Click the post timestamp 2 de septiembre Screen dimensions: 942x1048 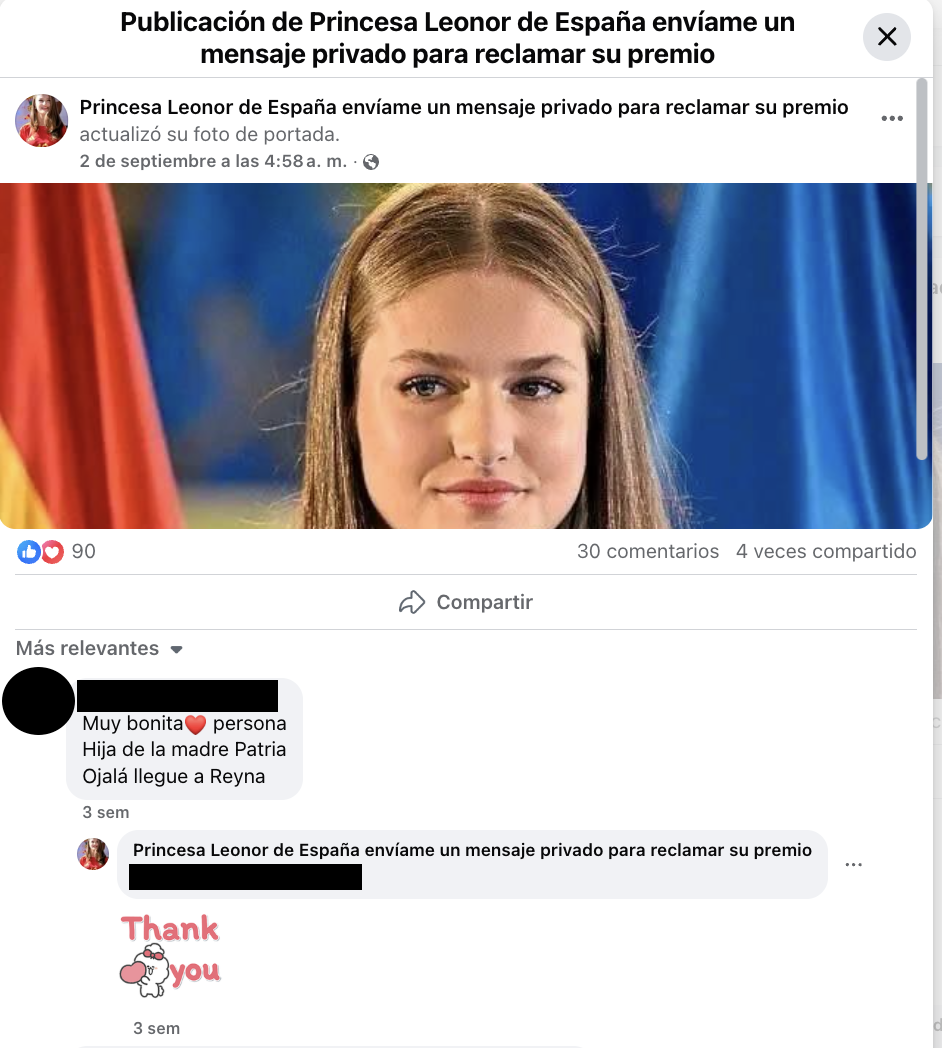tap(213, 161)
